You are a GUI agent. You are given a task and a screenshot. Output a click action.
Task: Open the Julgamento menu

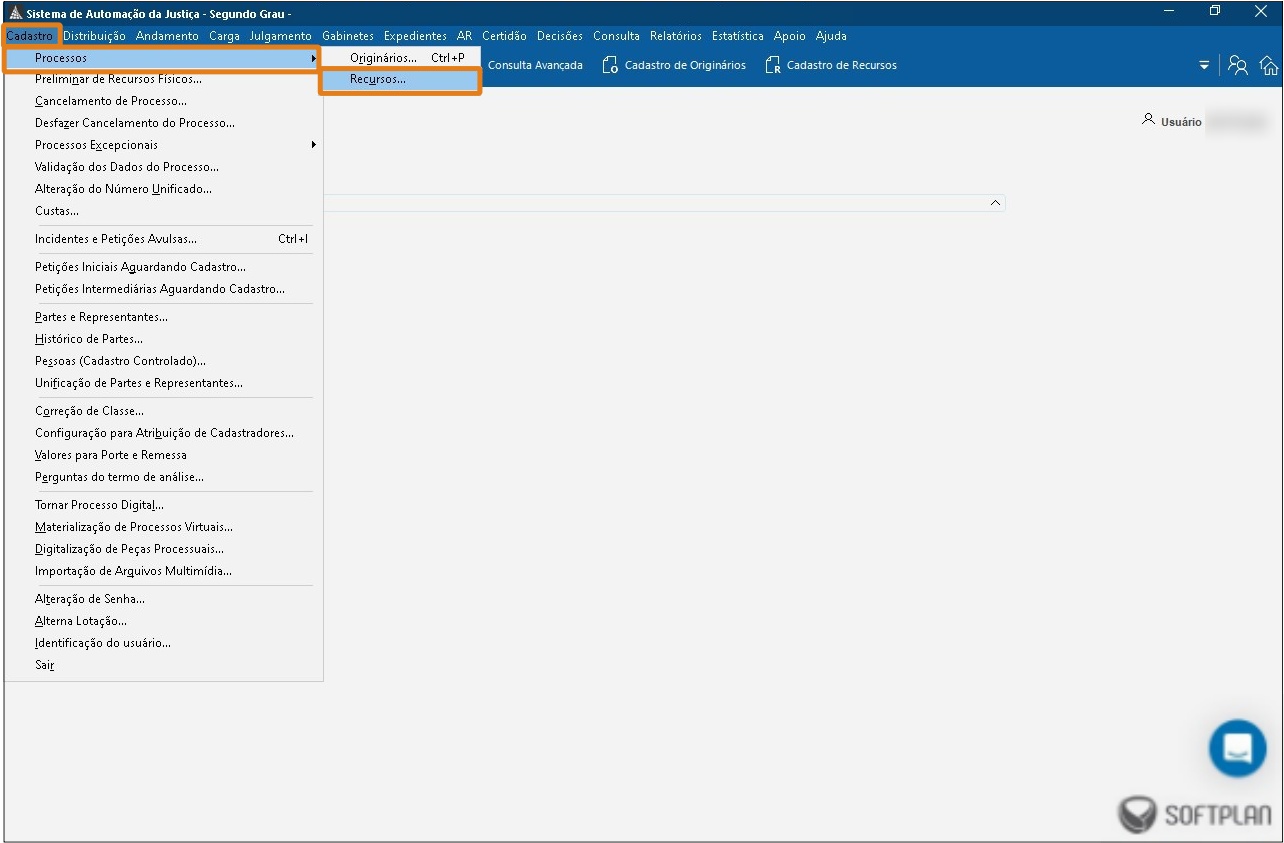click(280, 36)
